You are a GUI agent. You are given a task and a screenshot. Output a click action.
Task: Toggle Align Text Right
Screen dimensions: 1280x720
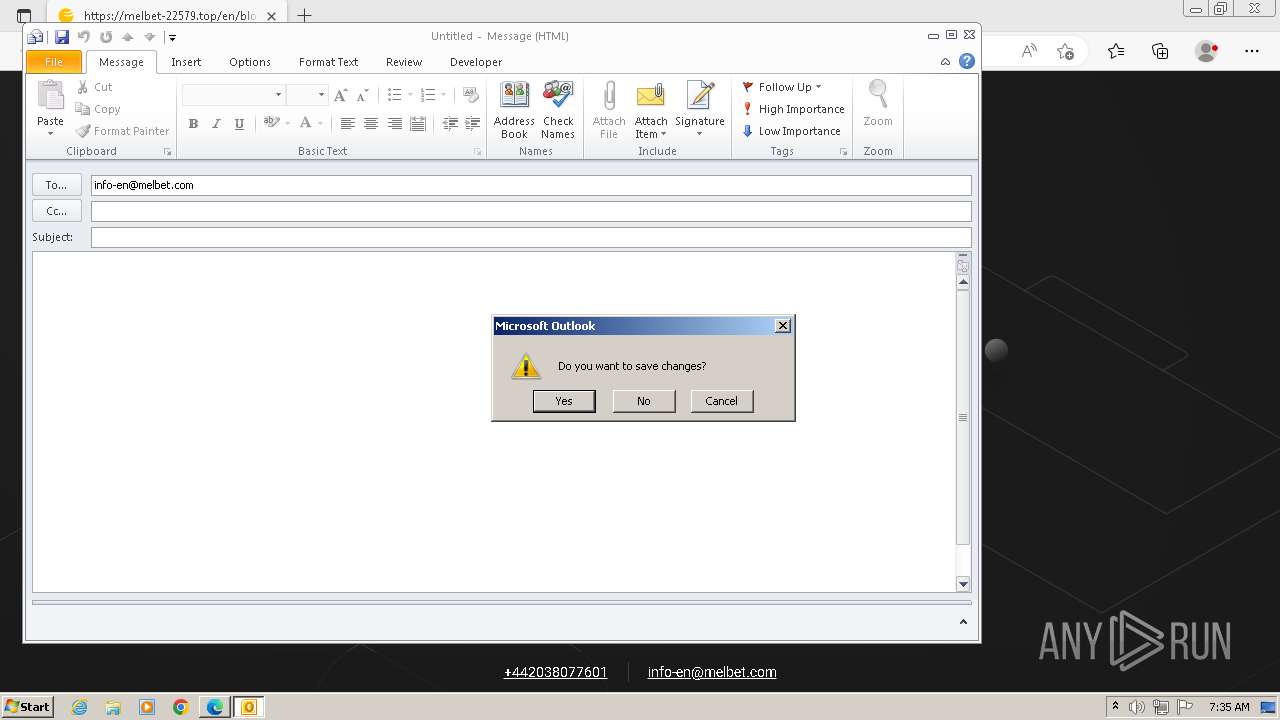(395, 124)
